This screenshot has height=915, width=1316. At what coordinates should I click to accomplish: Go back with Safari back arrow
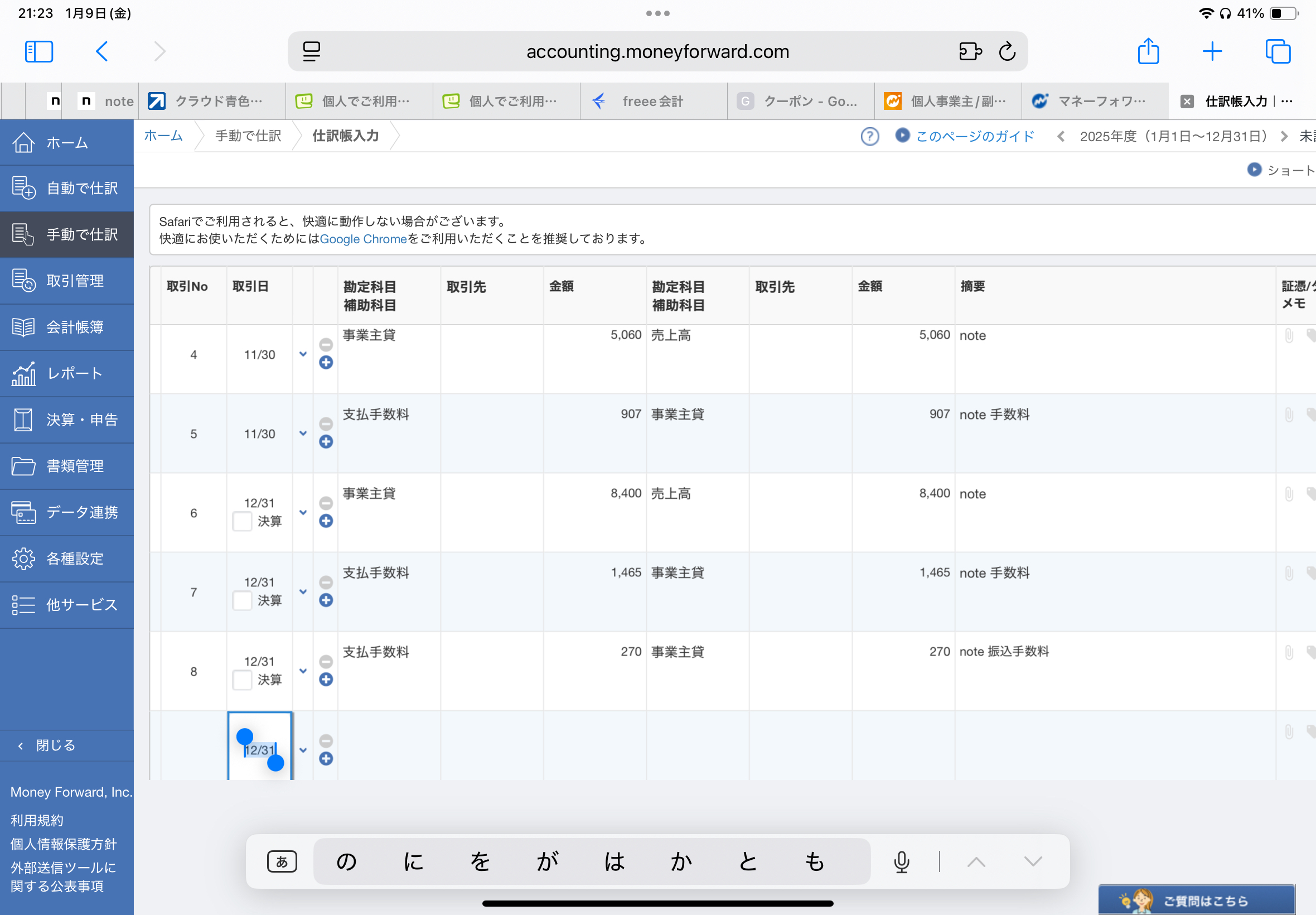pos(102,51)
